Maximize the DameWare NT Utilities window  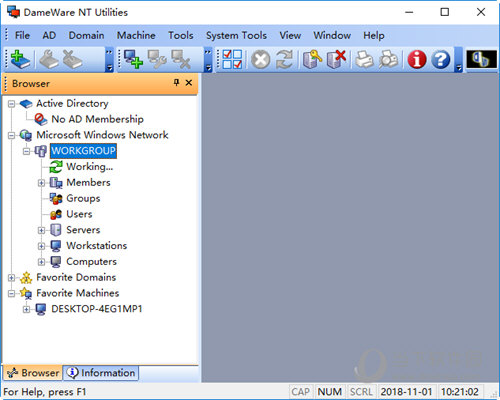click(445, 12)
